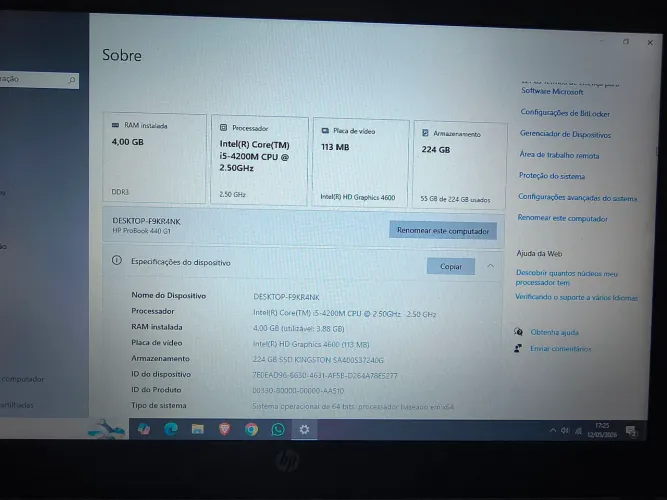
Task: Click 55 GB de 224 GB usados text
Action: tap(455, 199)
